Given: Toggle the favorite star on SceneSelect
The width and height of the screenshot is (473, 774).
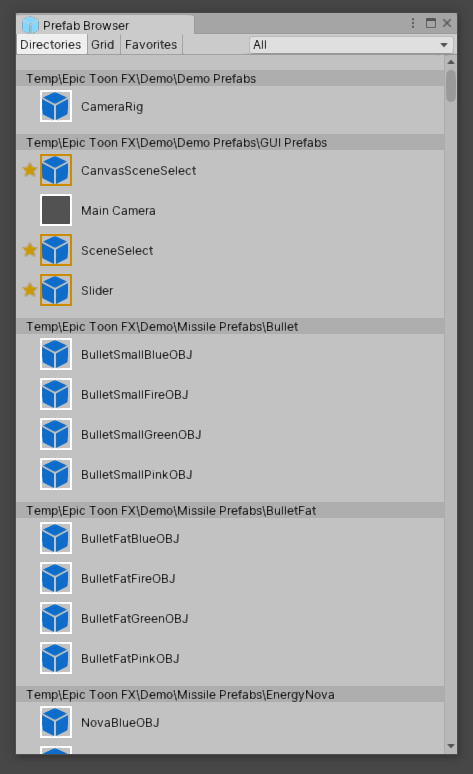Looking at the screenshot, I should coord(30,250).
